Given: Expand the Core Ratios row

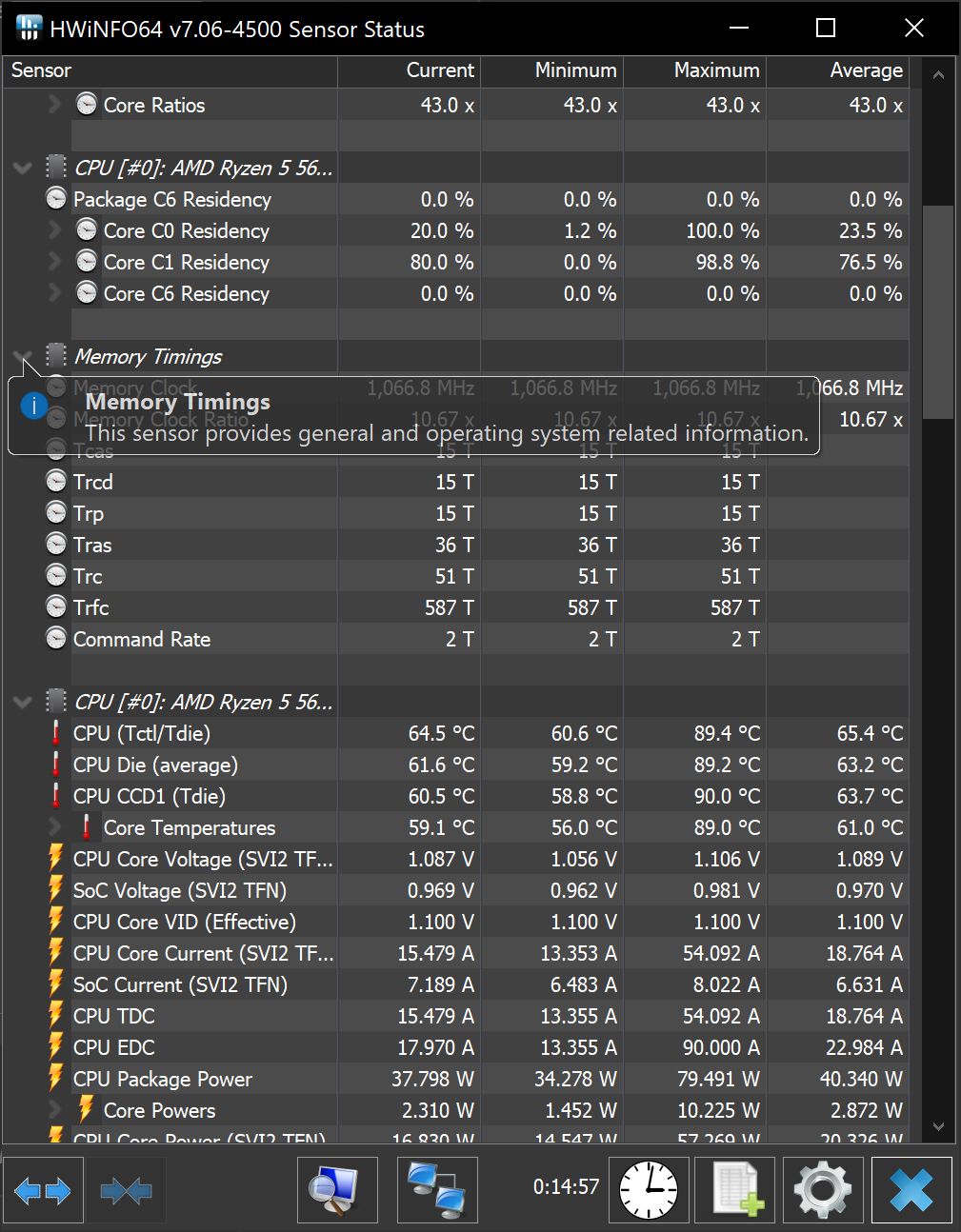Looking at the screenshot, I should coord(54,105).
